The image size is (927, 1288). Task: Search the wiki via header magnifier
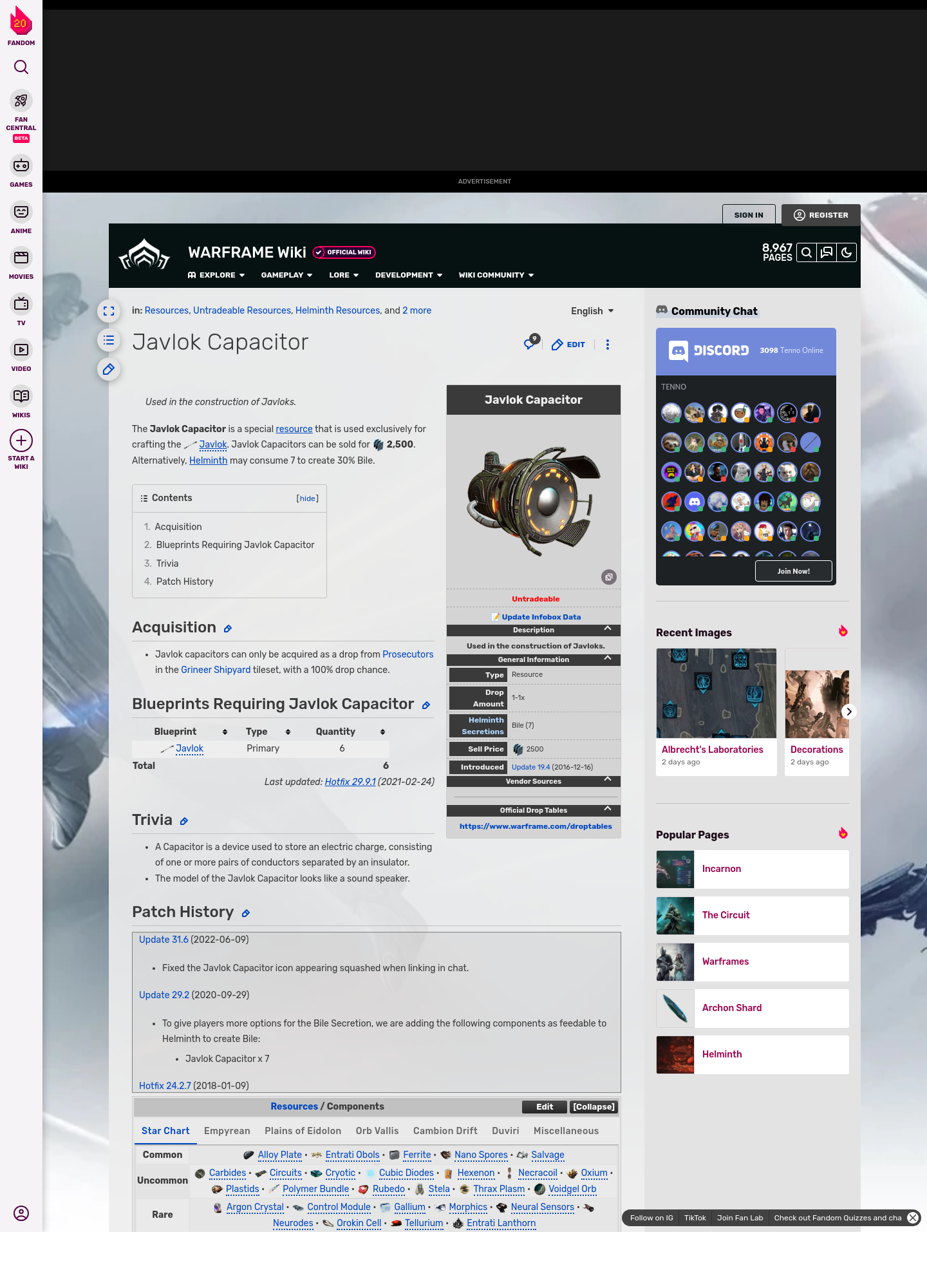[807, 252]
